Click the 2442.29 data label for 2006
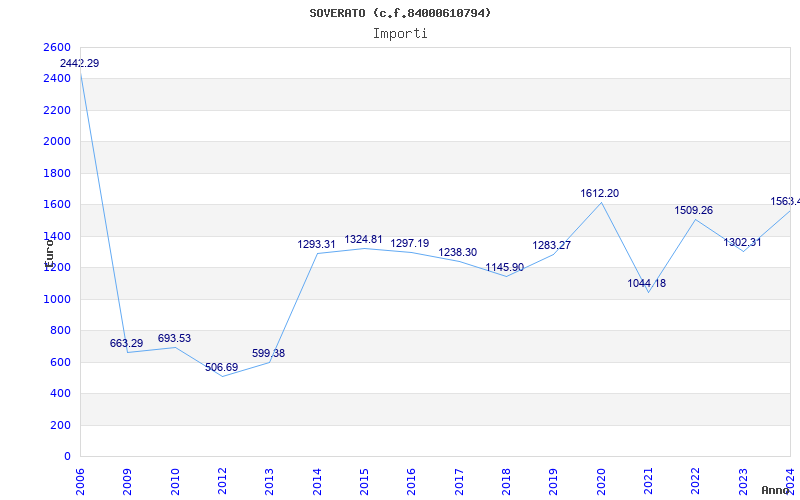 pos(79,64)
